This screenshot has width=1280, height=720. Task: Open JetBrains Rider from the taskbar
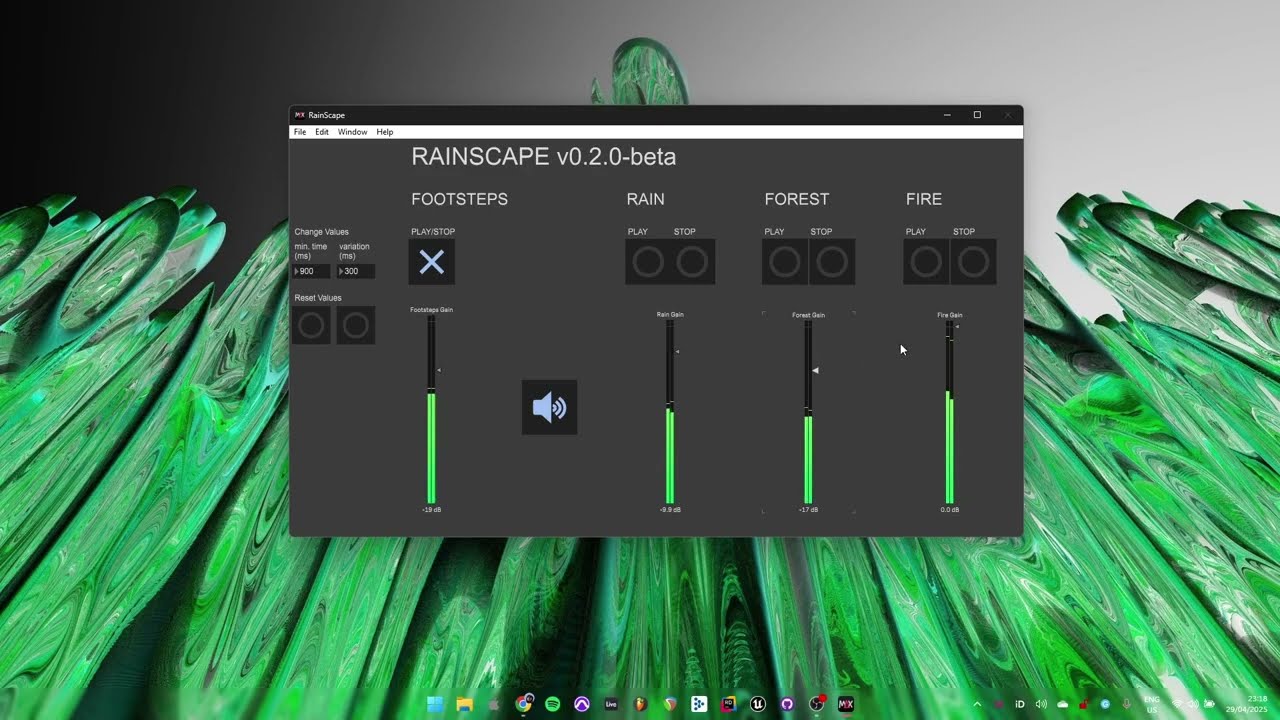729,704
